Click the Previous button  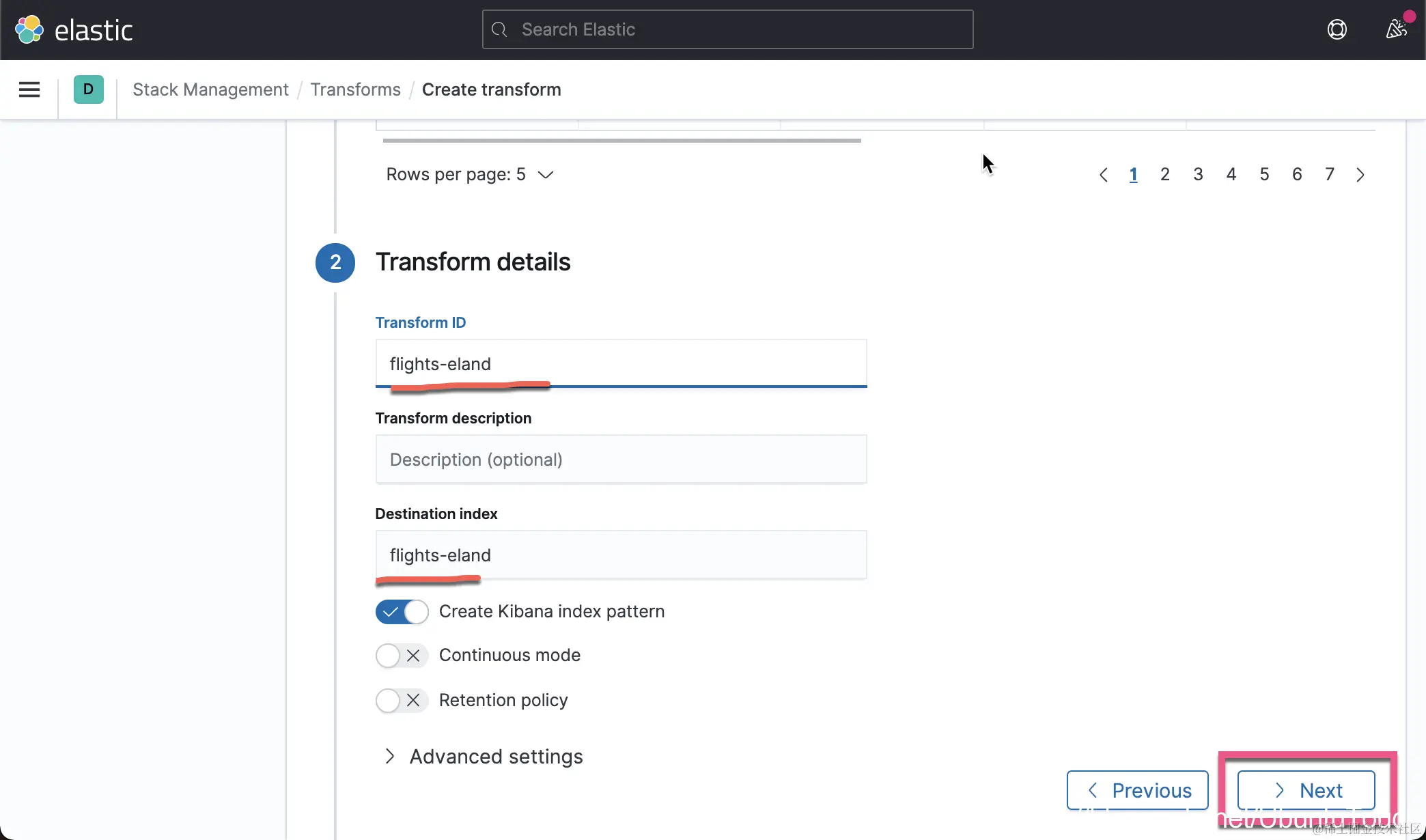pyautogui.click(x=1137, y=790)
